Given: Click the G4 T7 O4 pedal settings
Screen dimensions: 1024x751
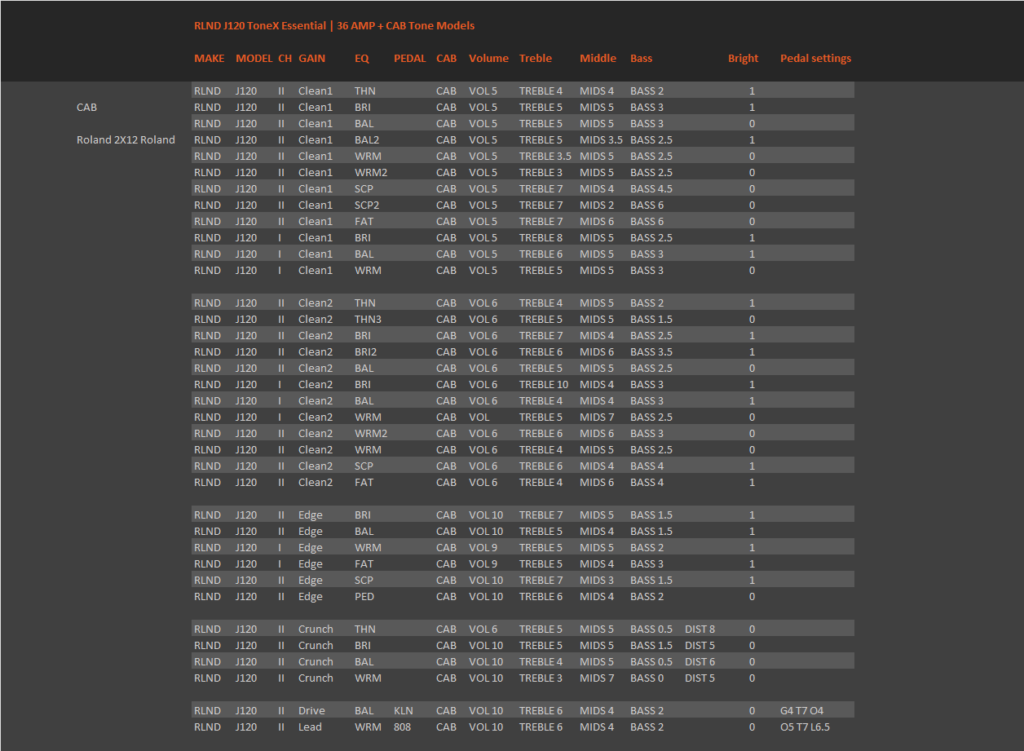Looking at the screenshot, I should click(801, 711).
